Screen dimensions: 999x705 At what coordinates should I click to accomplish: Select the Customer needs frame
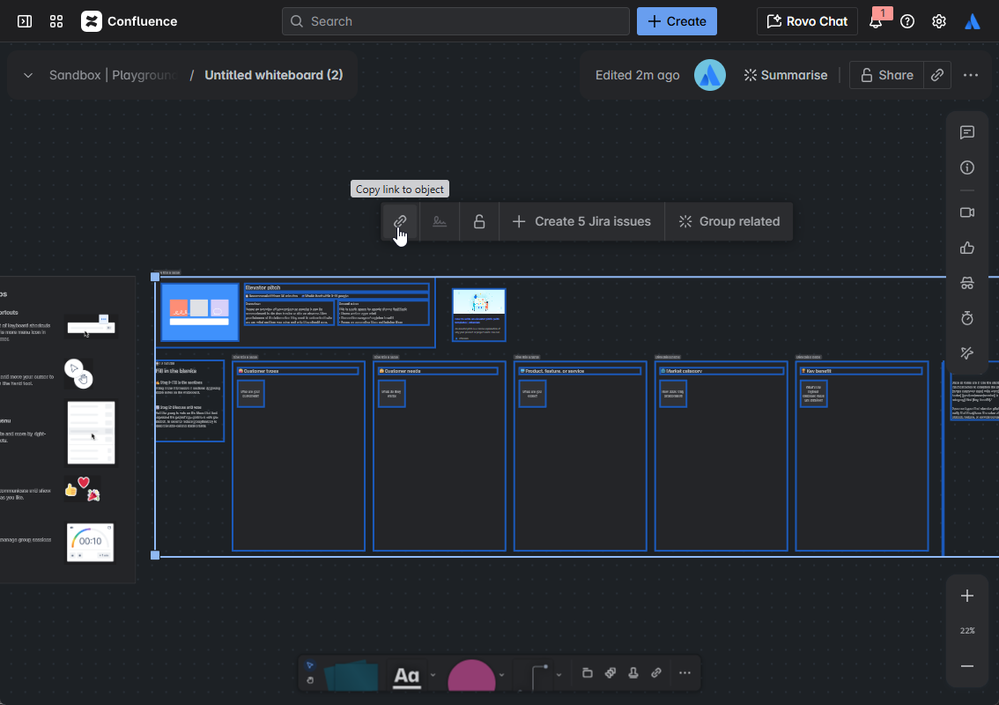(x=439, y=455)
